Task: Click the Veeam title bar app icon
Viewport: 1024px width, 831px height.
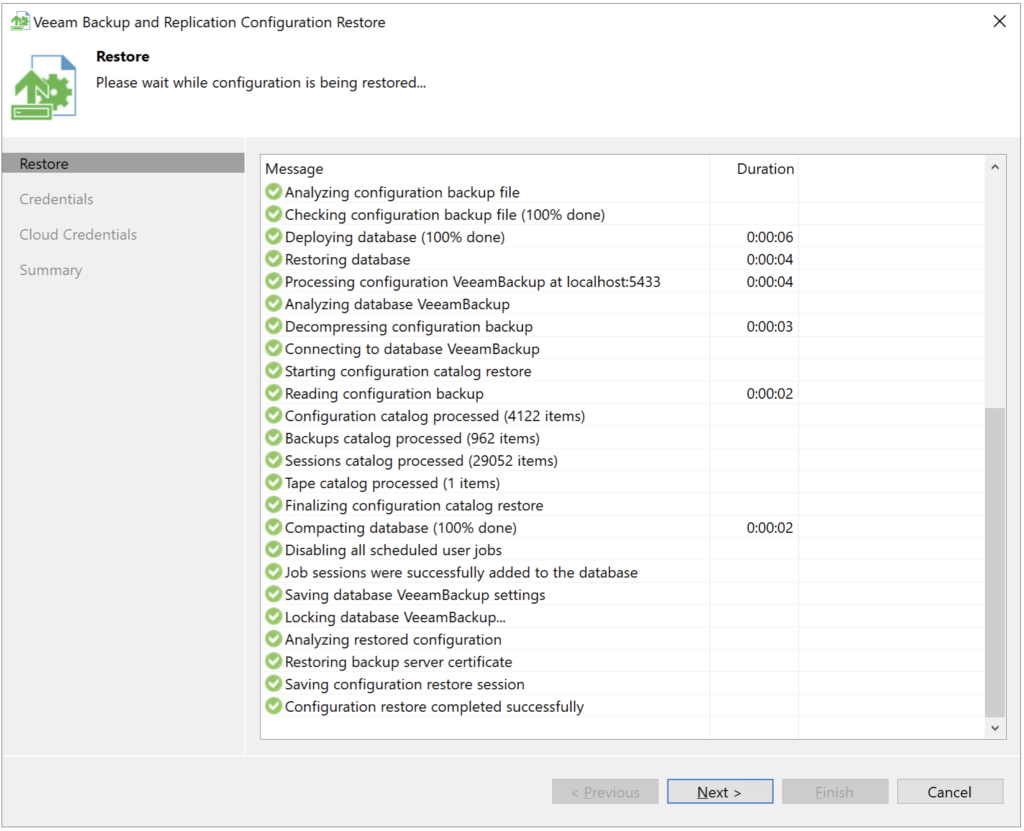Action: (20, 22)
